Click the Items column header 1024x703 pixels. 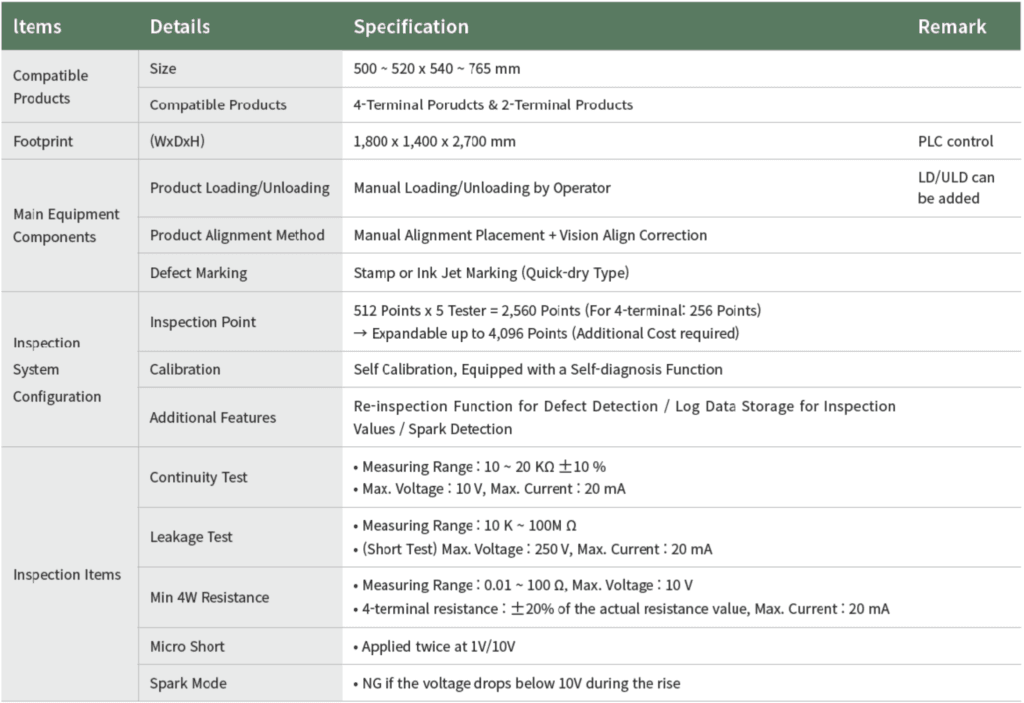(x=37, y=27)
